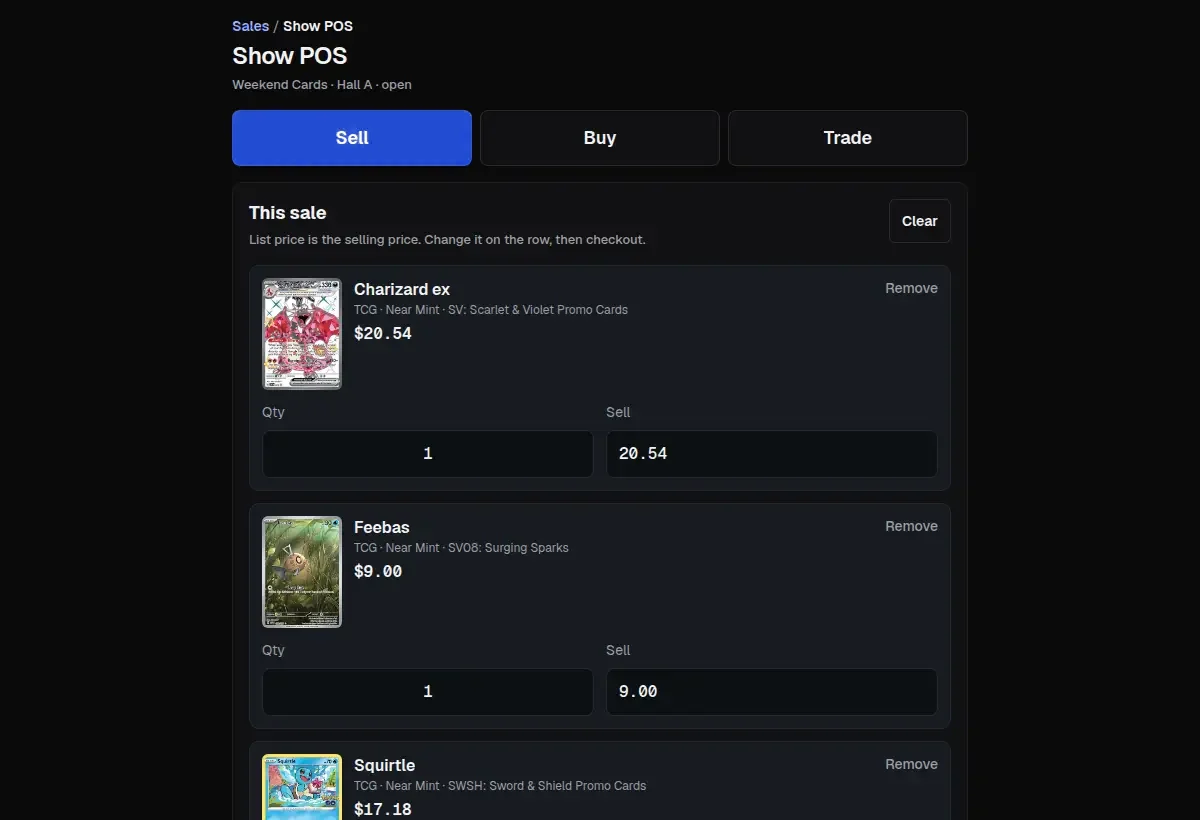Select the Squirtle card title
Viewport: 1200px width, 820px height.
[385, 765]
